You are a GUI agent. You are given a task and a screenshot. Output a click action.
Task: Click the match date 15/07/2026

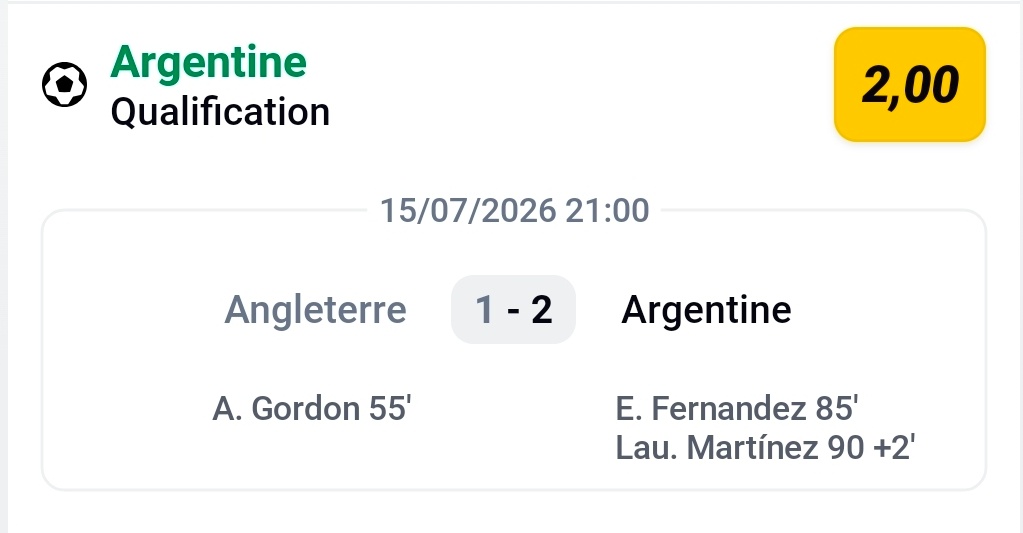468,211
